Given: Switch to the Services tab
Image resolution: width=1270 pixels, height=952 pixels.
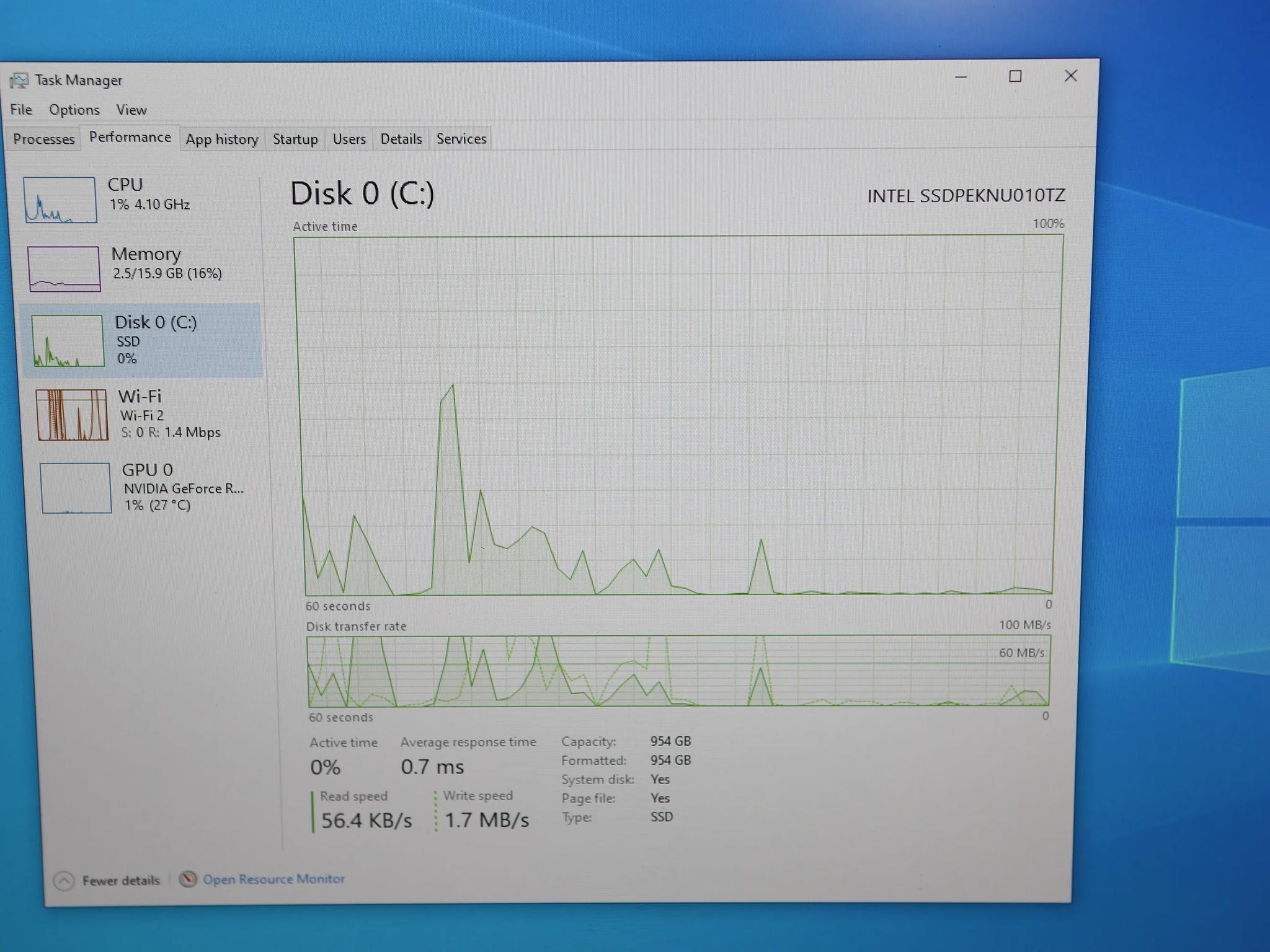Looking at the screenshot, I should point(461,139).
